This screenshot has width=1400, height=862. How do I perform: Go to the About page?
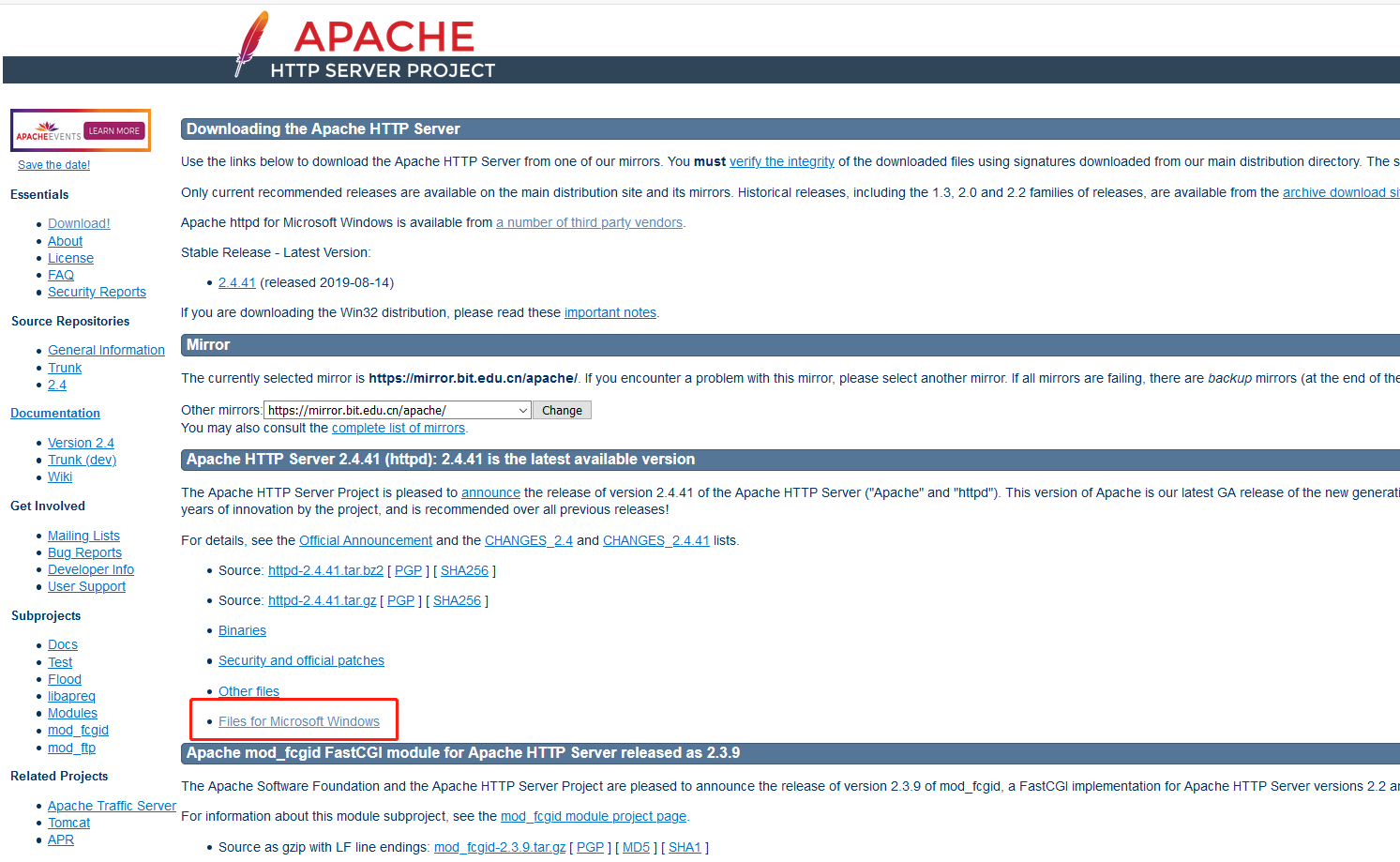click(x=65, y=241)
